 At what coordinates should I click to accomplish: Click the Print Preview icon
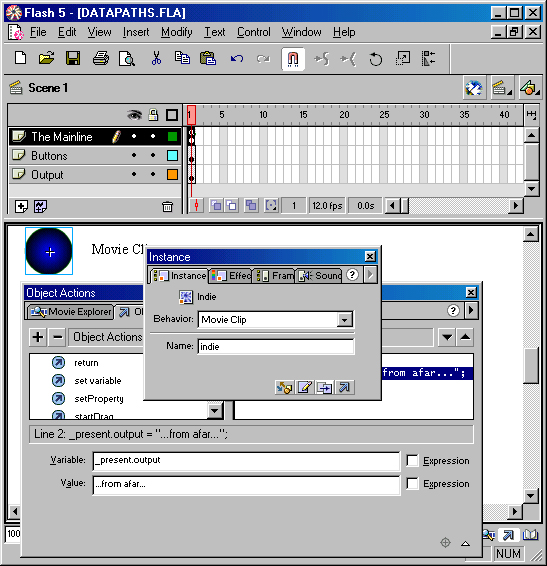click(x=127, y=58)
